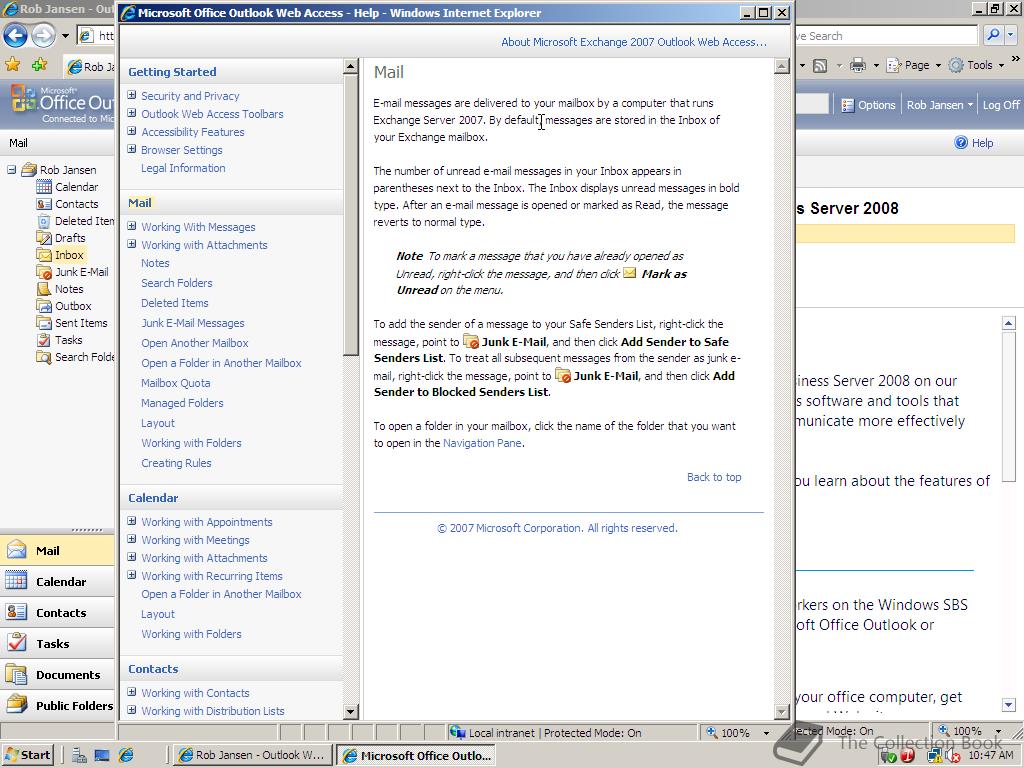Viewport: 1024px width, 768px height.
Task: Switch to Mail module in navigation pane
Action: [57, 550]
